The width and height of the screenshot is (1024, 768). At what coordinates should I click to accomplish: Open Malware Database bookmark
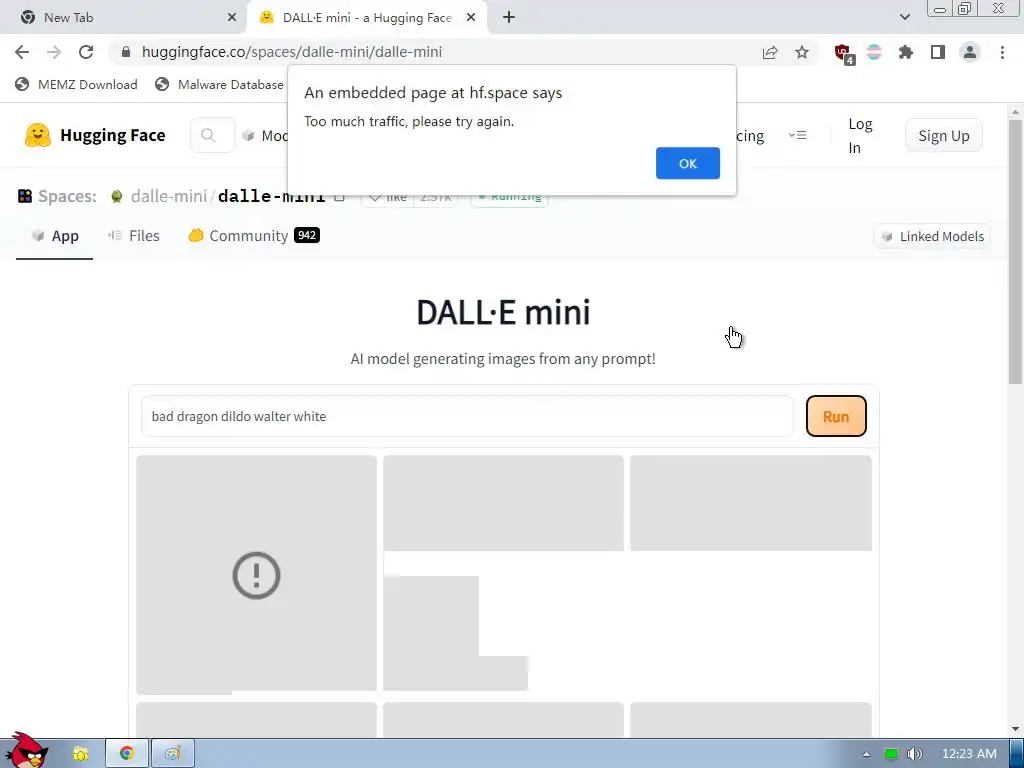coord(219,84)
